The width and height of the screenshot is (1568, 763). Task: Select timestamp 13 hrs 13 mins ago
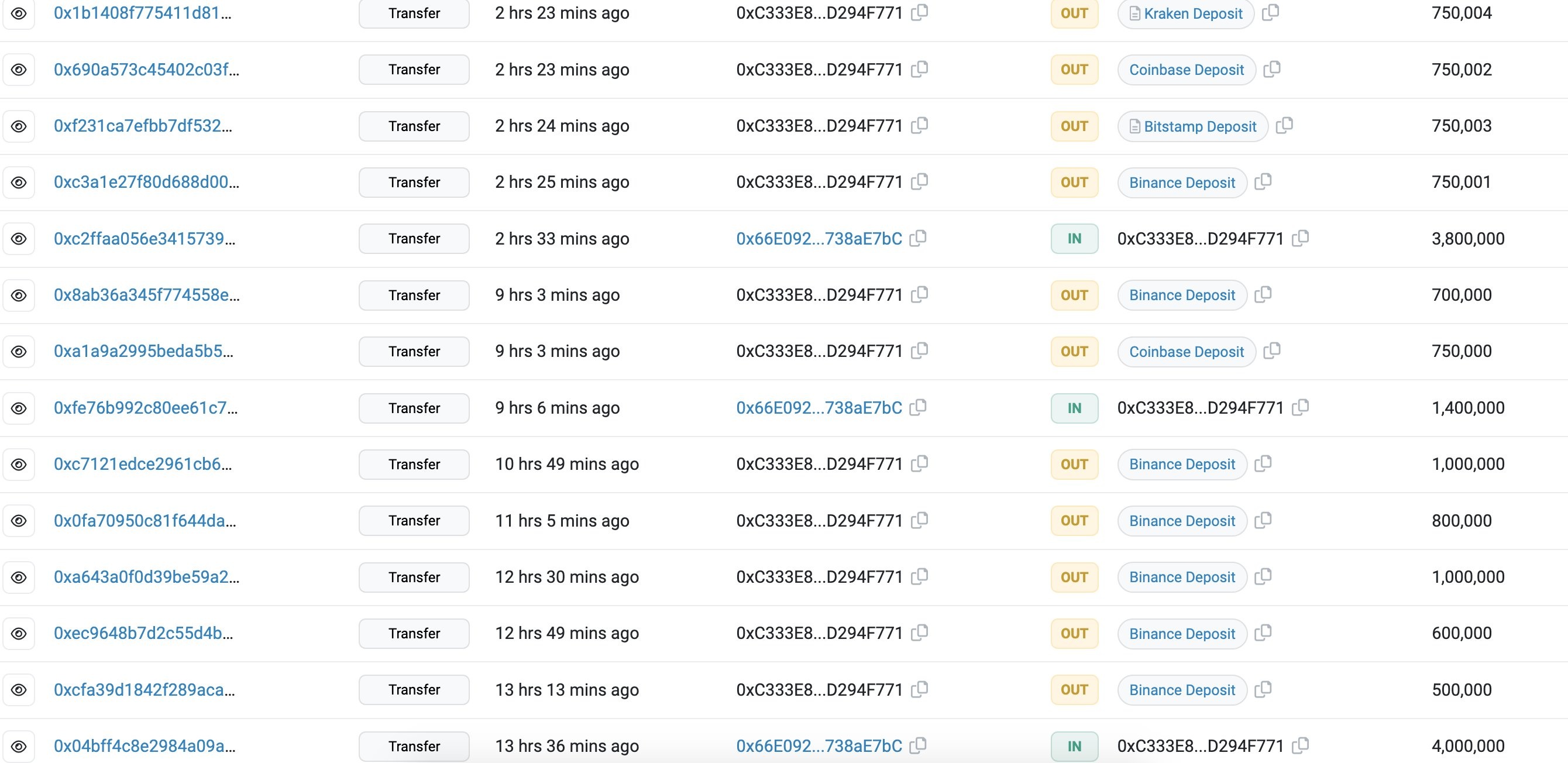[x=567, y=690]
